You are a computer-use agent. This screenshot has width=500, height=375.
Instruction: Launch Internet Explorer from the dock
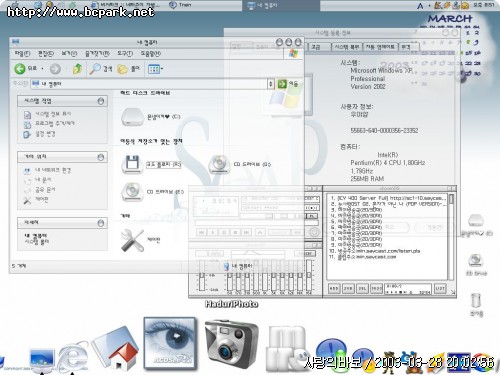(x=73, y=357)
